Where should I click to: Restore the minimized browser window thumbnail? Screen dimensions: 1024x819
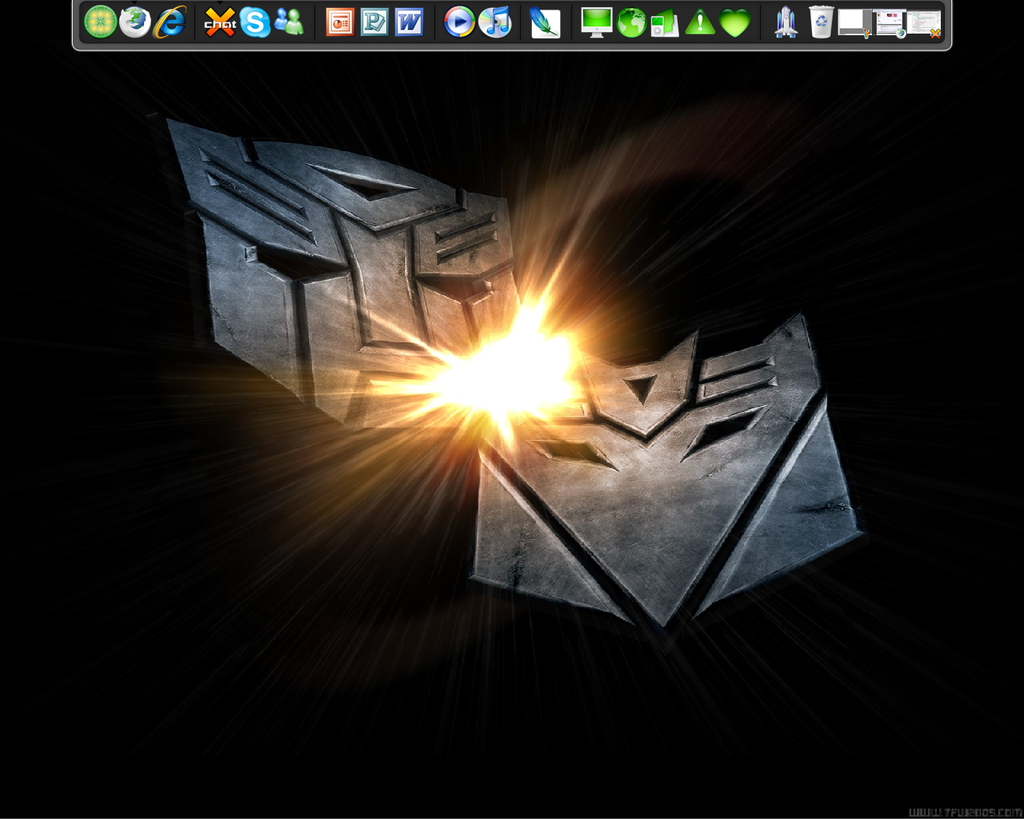[889, 24]
